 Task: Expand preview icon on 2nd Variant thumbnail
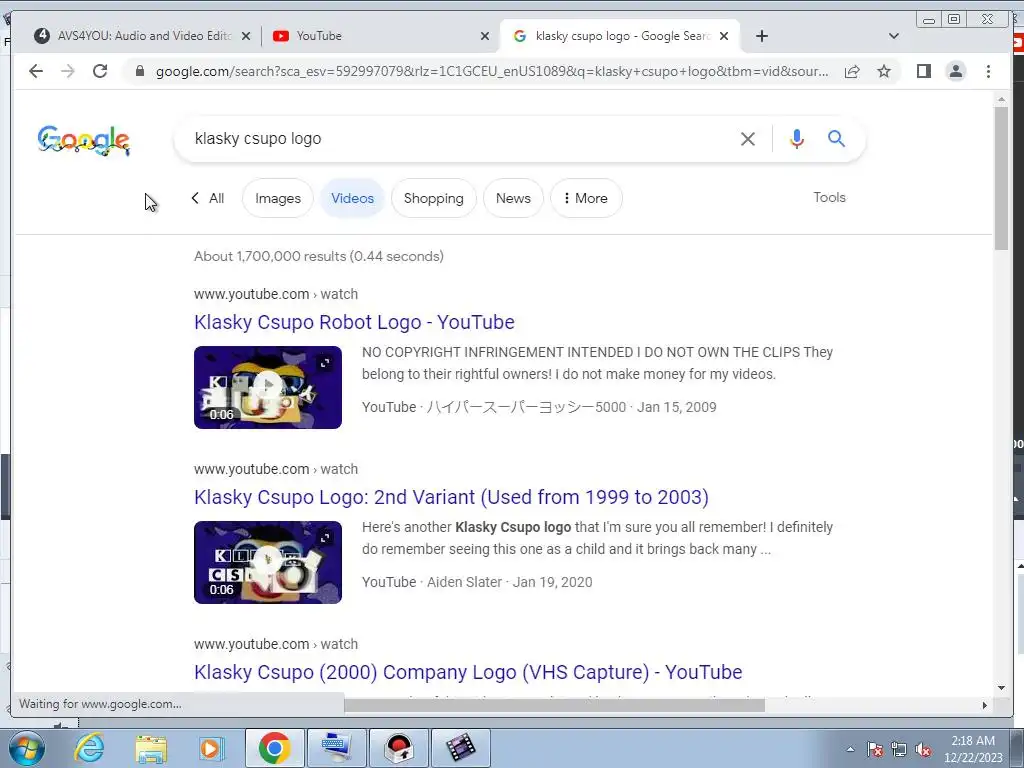click(325, 538)
